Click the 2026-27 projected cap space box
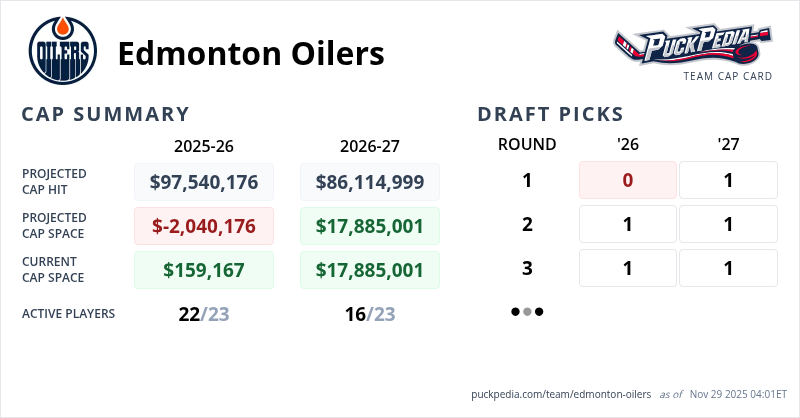The height and width of the screenshot is (418, 800). [x=369, y=225]
